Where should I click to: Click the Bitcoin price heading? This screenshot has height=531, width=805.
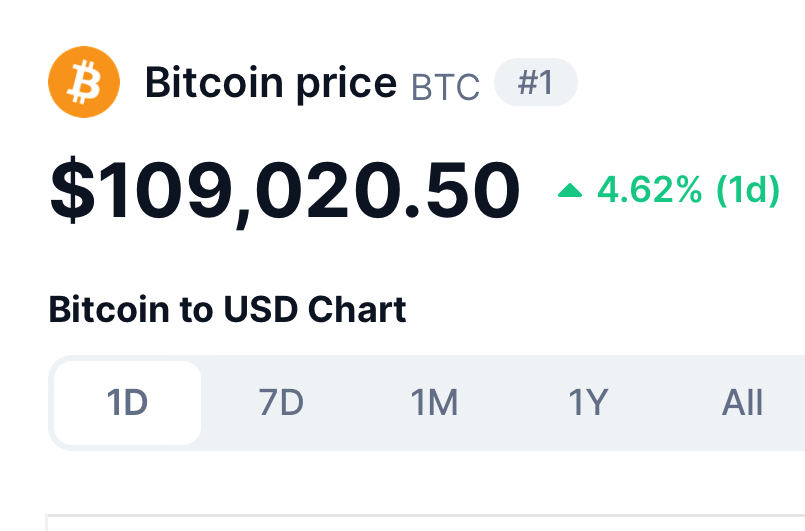point(271,83)
